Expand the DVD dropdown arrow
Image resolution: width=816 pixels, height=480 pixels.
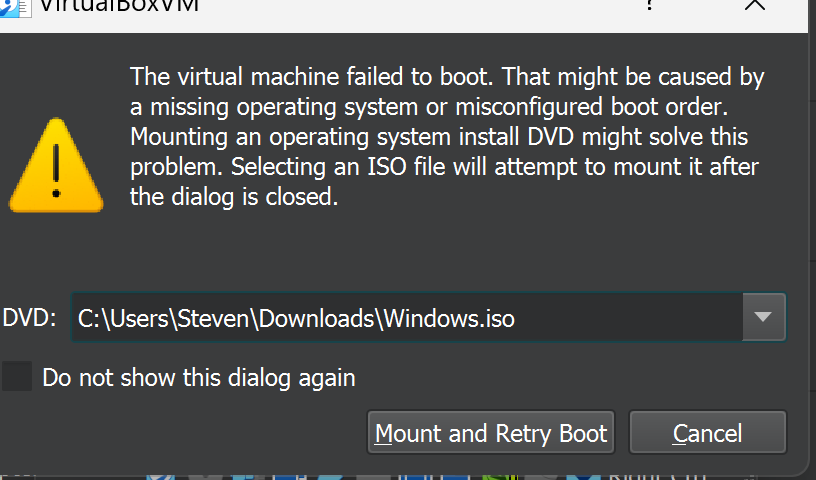click(763, 317)
